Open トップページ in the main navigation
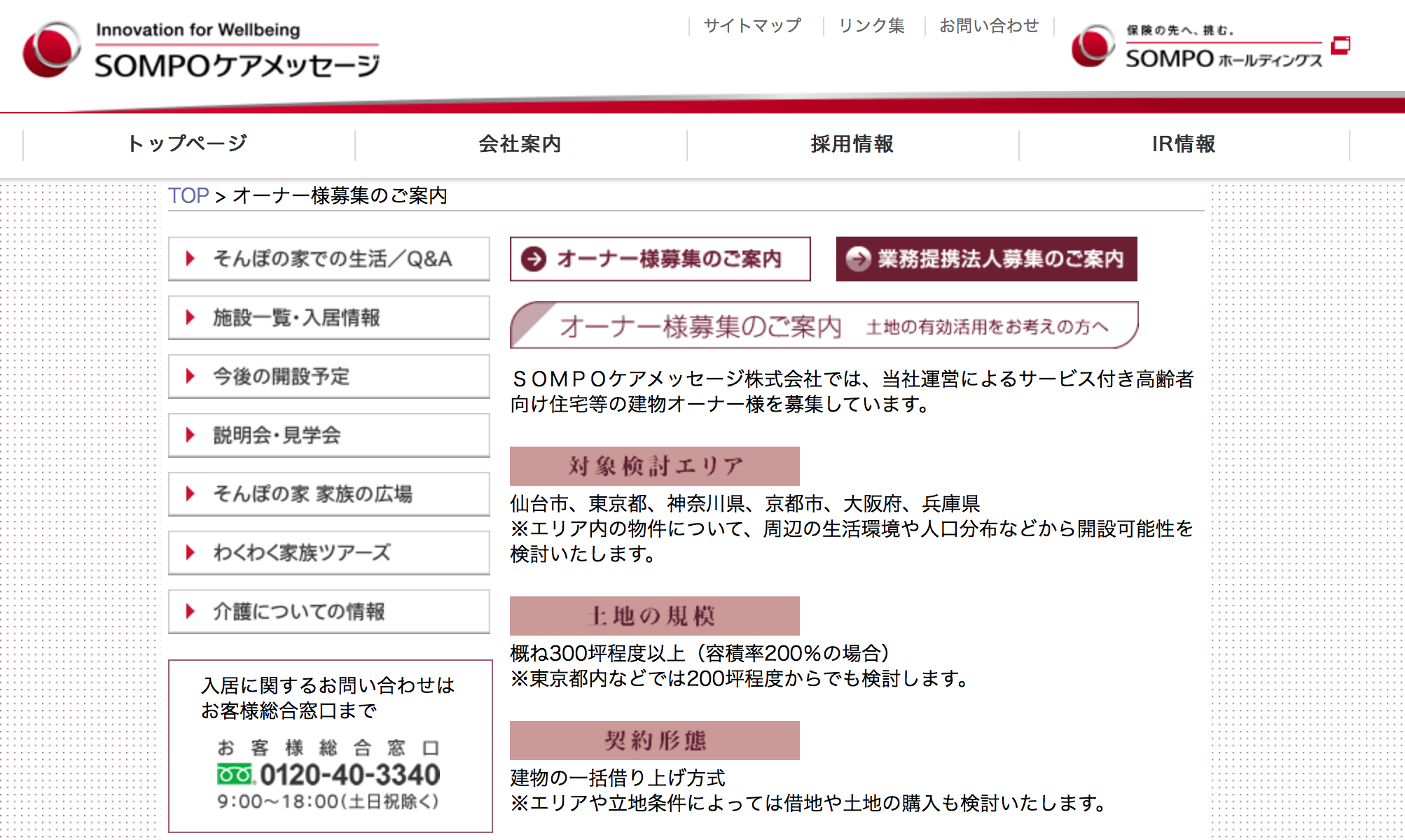The image size is (1405, 840). coord(188,144)
